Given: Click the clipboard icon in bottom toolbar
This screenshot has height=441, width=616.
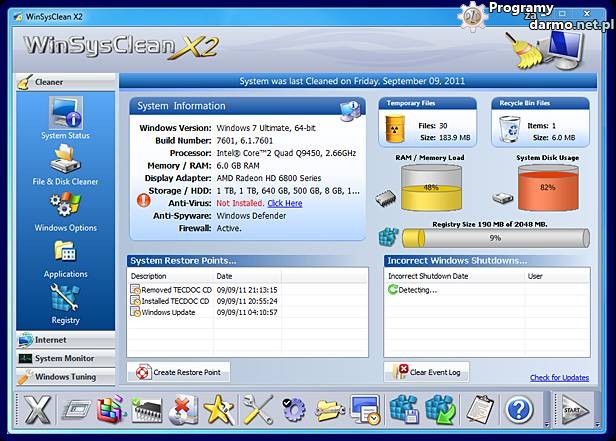Looking at the screenshot, I should (x=480, y=410).
